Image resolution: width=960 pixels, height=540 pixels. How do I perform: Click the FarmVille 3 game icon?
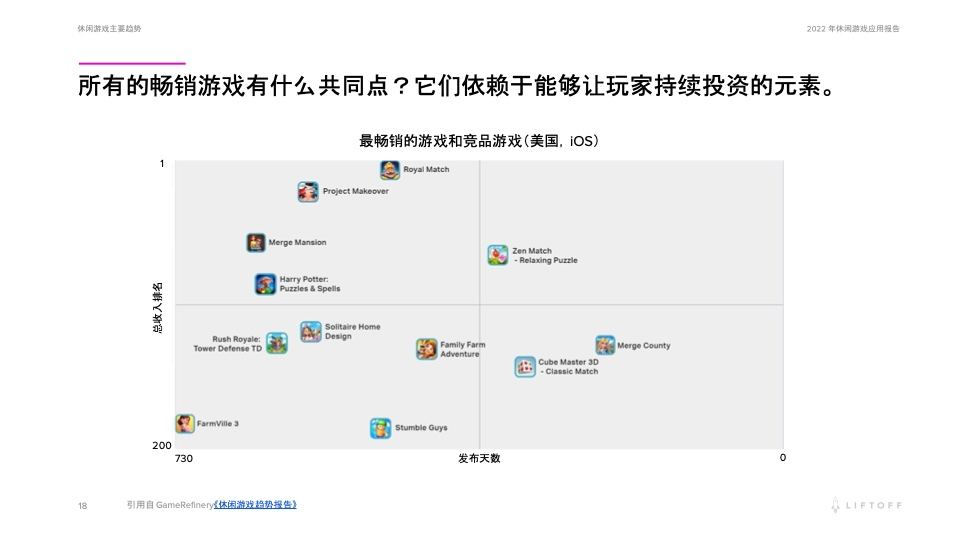point(185,424)
